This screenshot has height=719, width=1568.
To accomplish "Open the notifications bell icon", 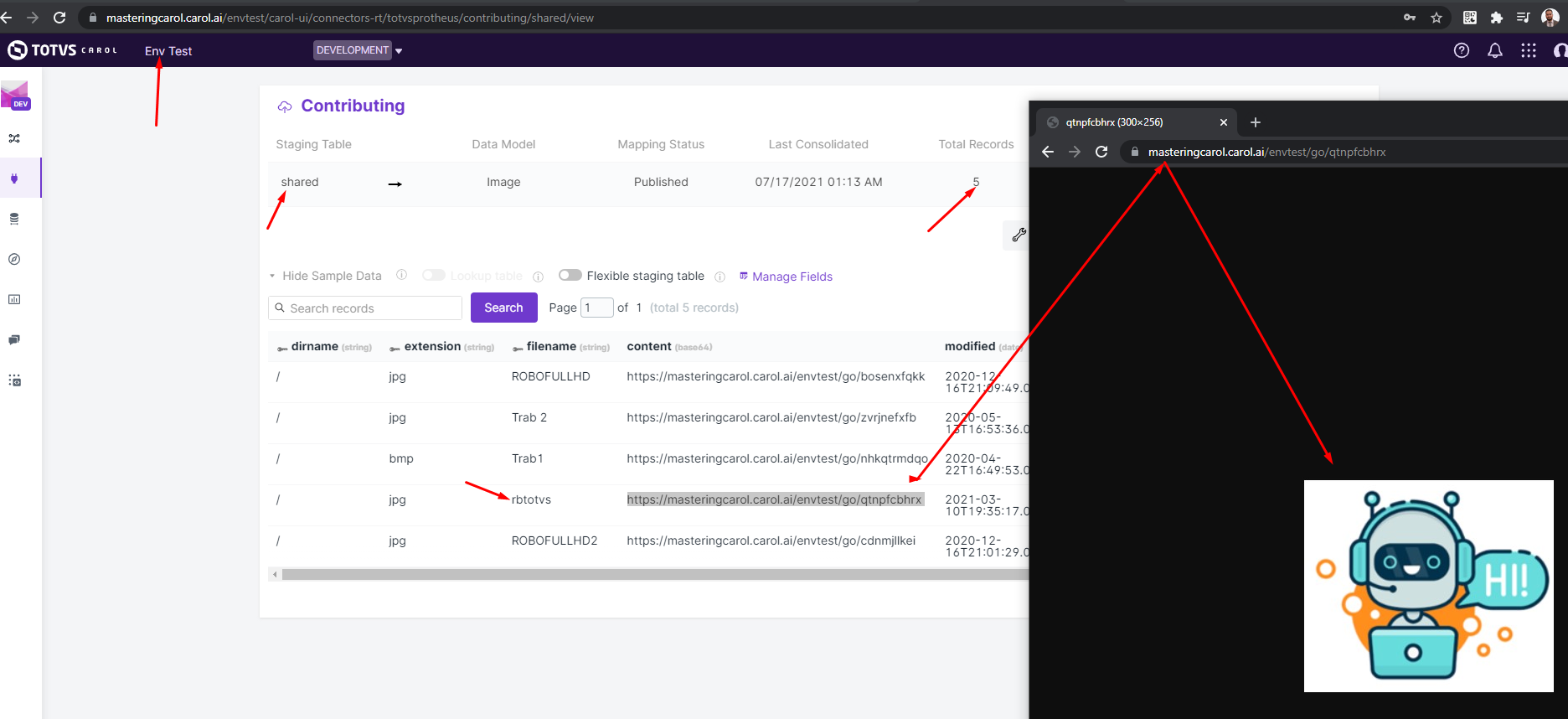I will pyautogui.click(x=1494, y=50).
